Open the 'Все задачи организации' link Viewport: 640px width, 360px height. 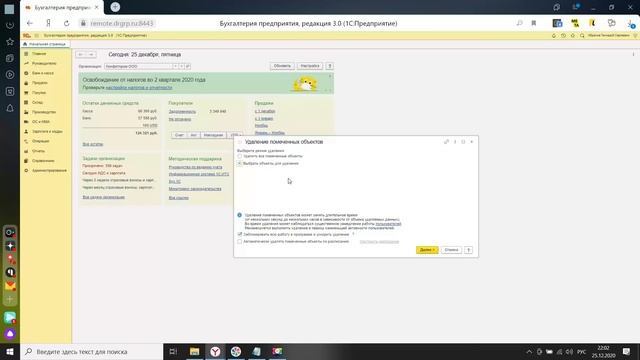click(103, 197)
